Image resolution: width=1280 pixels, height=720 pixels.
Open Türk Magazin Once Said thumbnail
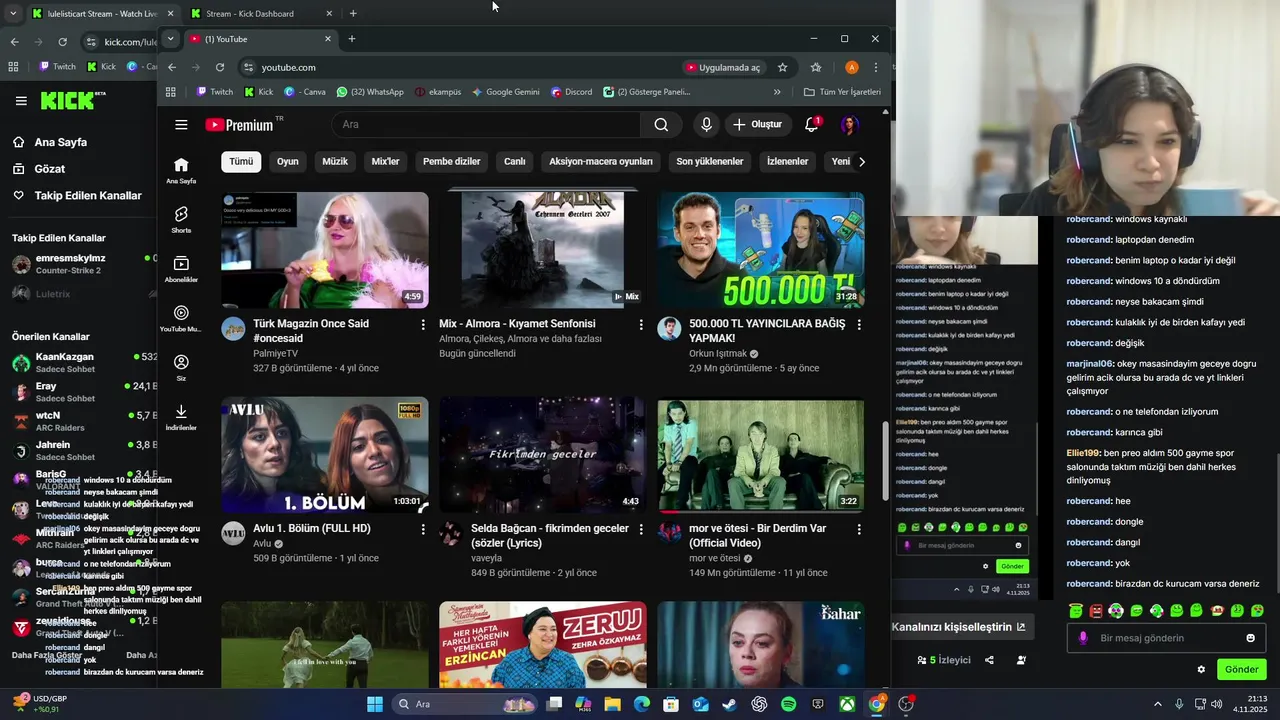[325, 250]
